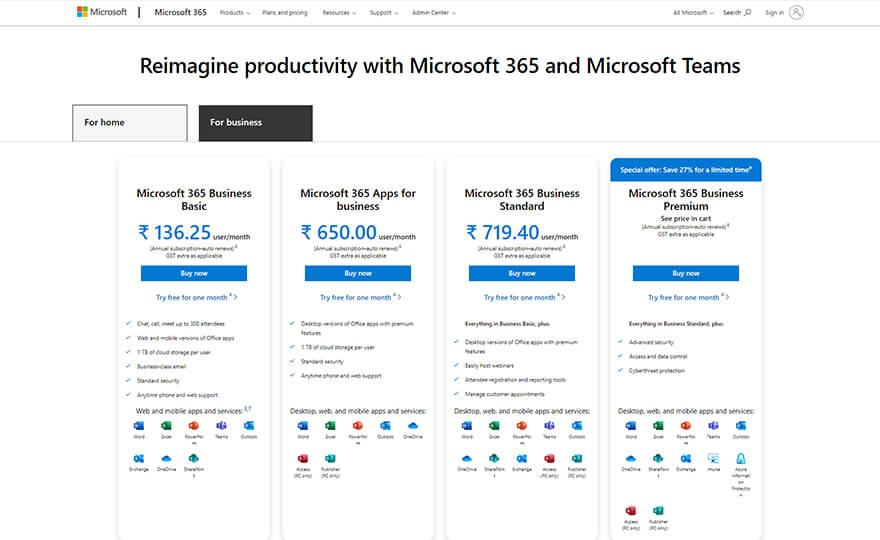Click the Microsoft 365 Business Basic title
This screenshot has width=880, height=540.
(x=194, y=199)
